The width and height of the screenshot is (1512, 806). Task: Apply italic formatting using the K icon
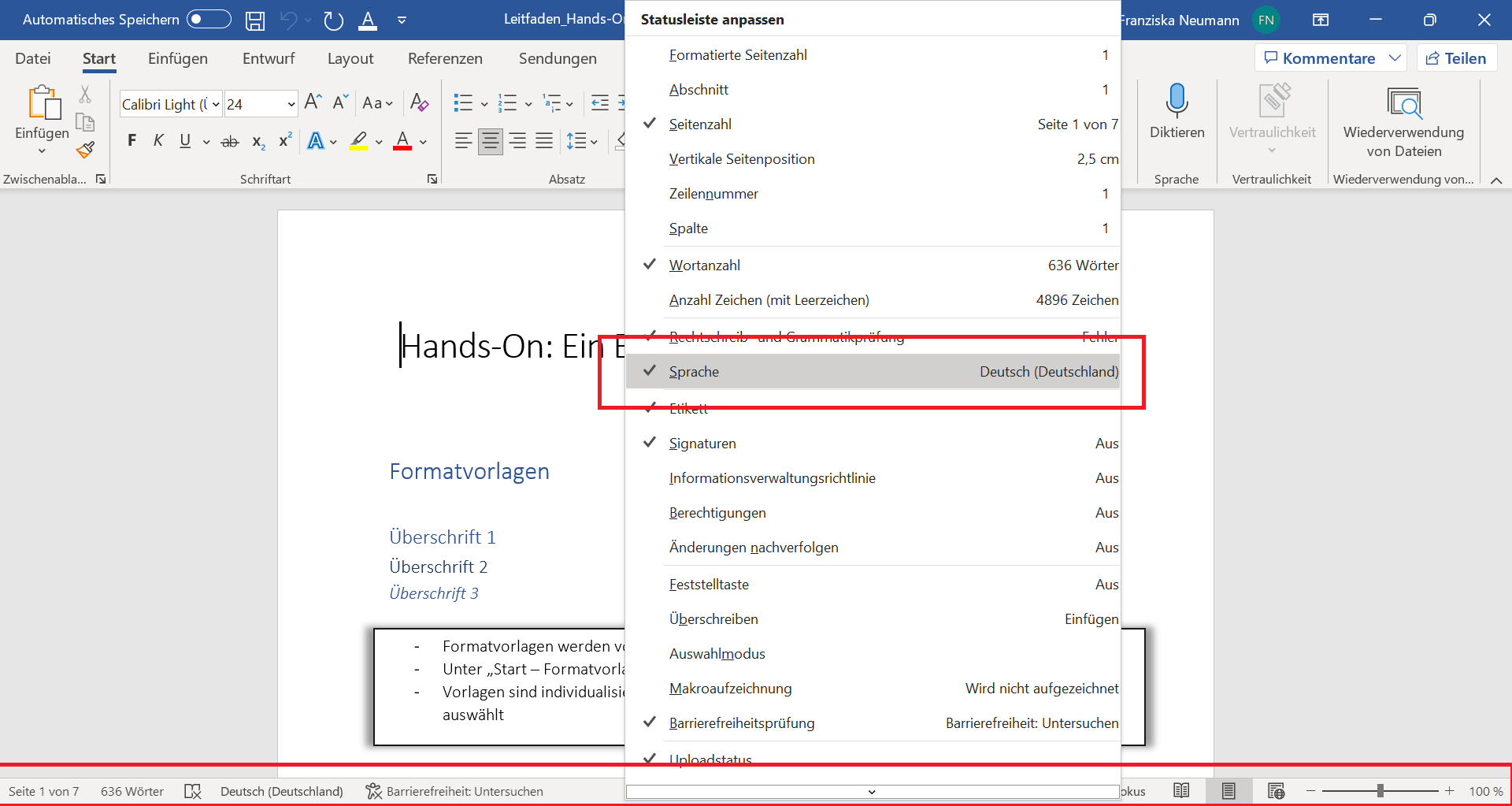pos(157,141)
